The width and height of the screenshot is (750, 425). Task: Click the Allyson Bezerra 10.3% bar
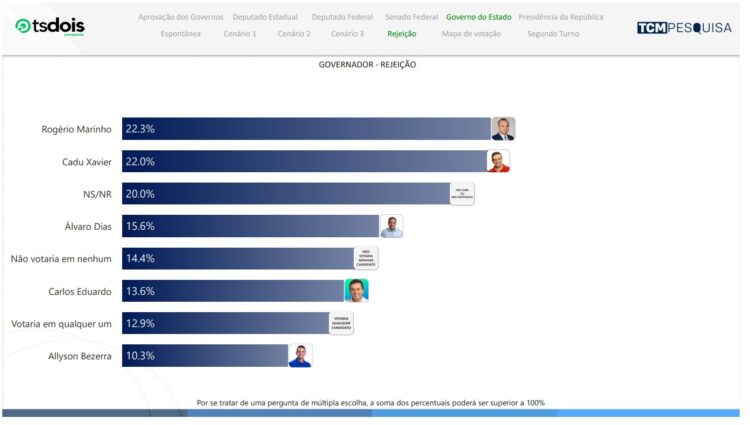point(205,356)
